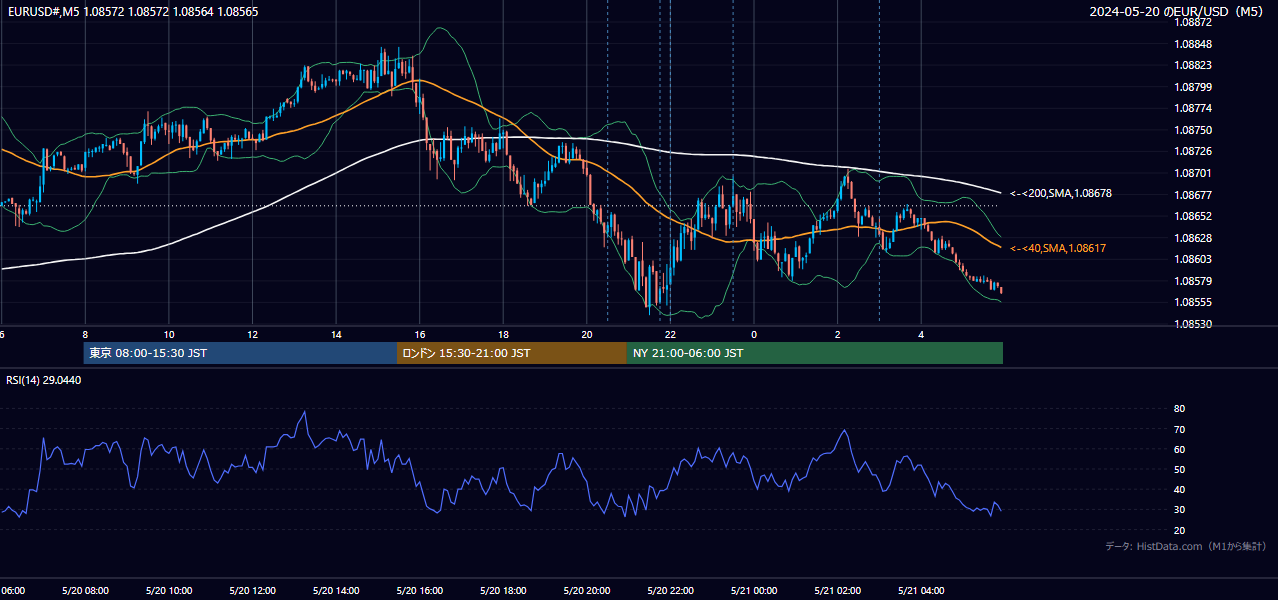1278x600 pixels.
Task: Click hour label 22 under the price chart
Action: click(x=670, y=335)
